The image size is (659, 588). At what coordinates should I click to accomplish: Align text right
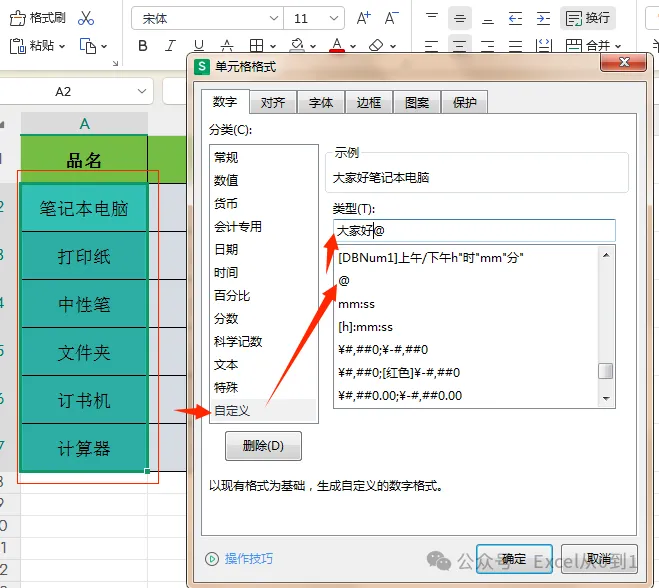pyautogui.click(x=488, y=45)
